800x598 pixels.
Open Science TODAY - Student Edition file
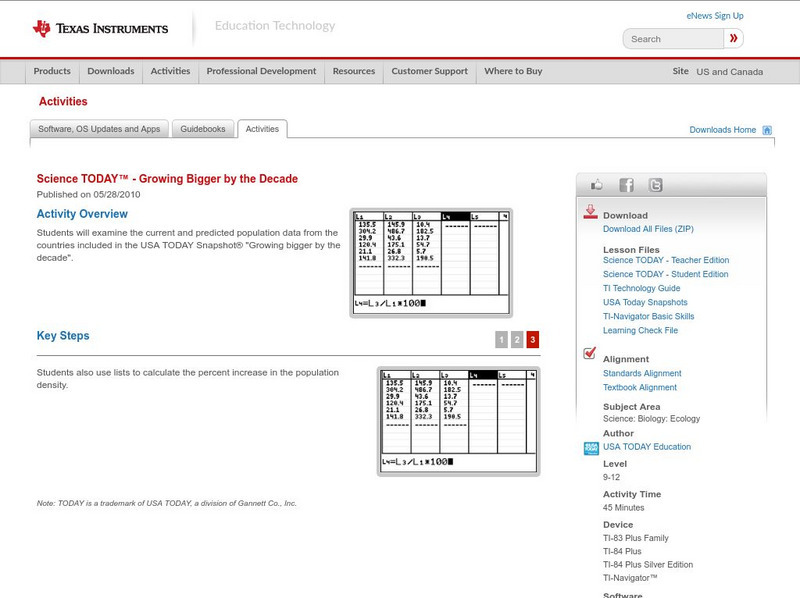point(665,274)
